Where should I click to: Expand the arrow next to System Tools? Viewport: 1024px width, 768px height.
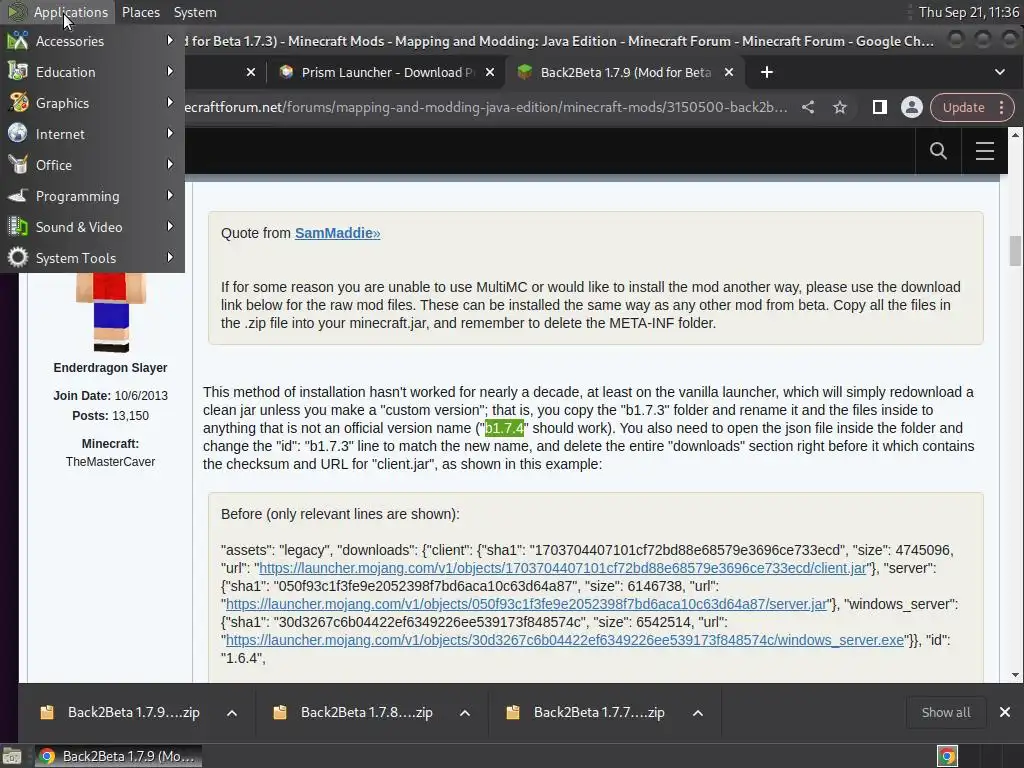pos(170,257)
